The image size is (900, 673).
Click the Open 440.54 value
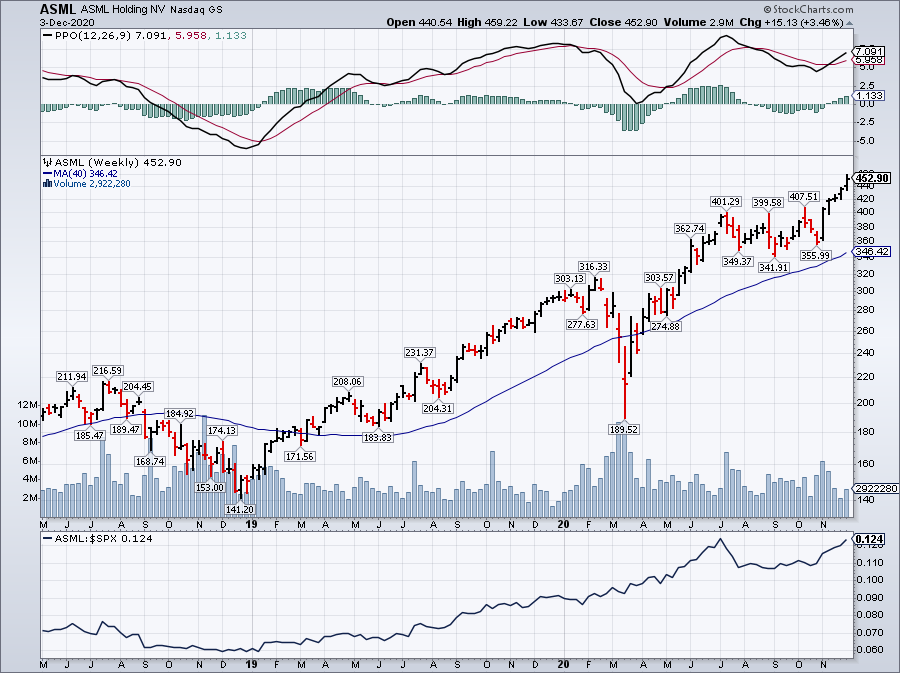pos(420,22)
